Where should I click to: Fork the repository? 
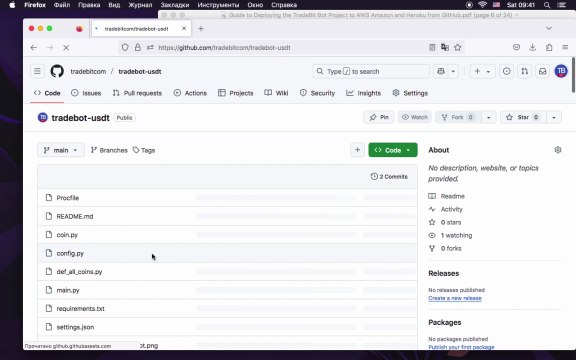pos(458,118)
